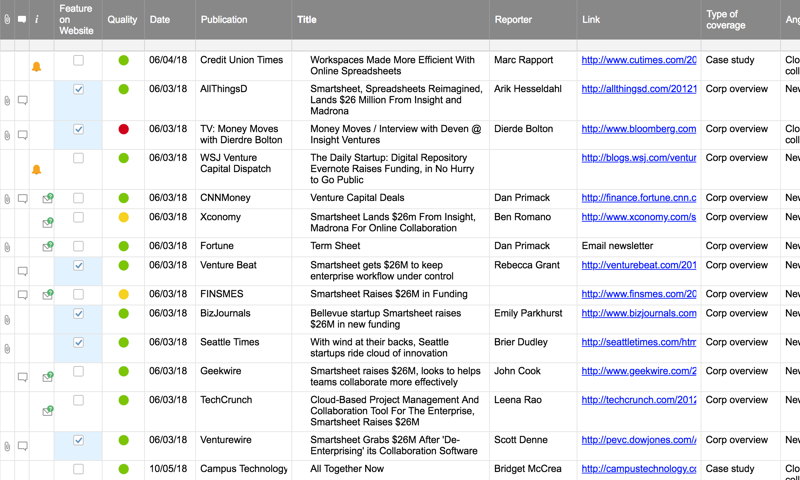Check Feature on Website for Credit Union Times
This screenshot has height=480, width=800.
click(x=78, y=60)
